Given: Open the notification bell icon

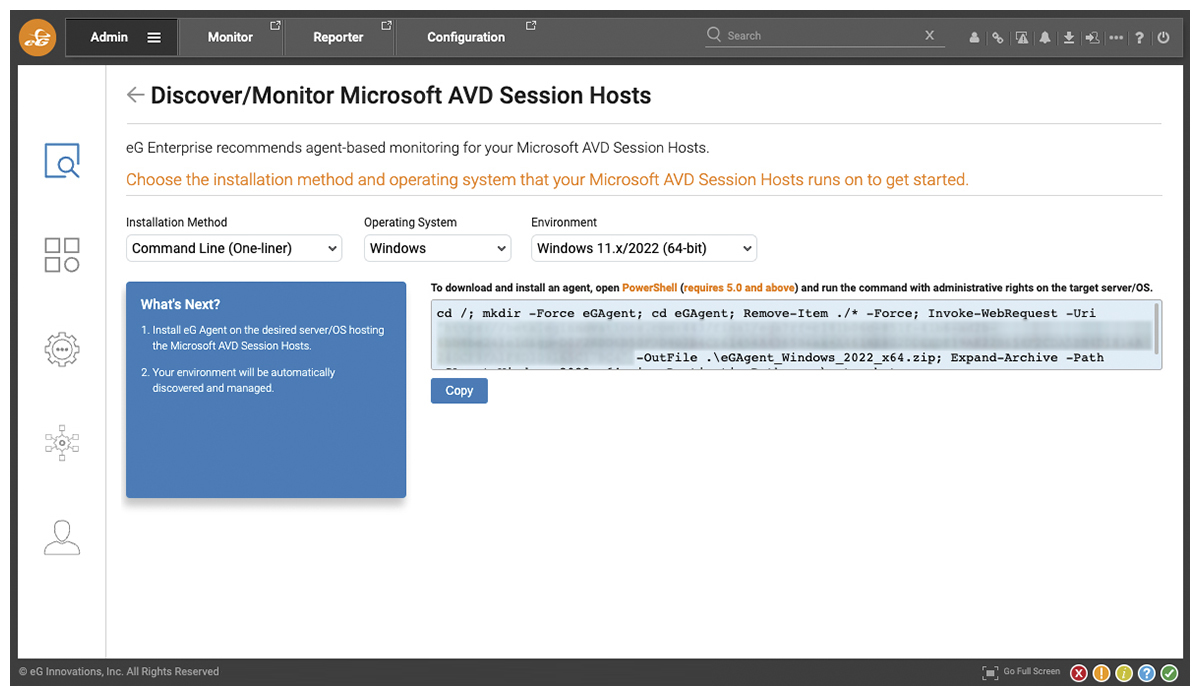Looking at the screenshot, I should [x=1045, y=38].
